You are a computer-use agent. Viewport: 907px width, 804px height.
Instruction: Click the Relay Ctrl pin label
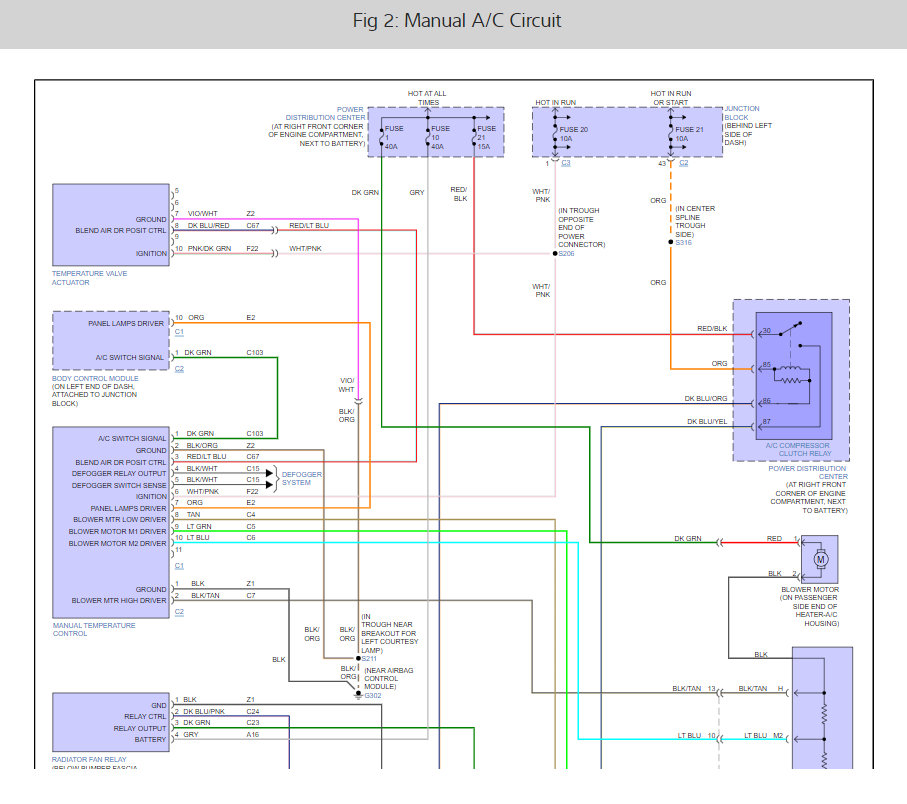point(145,716)
